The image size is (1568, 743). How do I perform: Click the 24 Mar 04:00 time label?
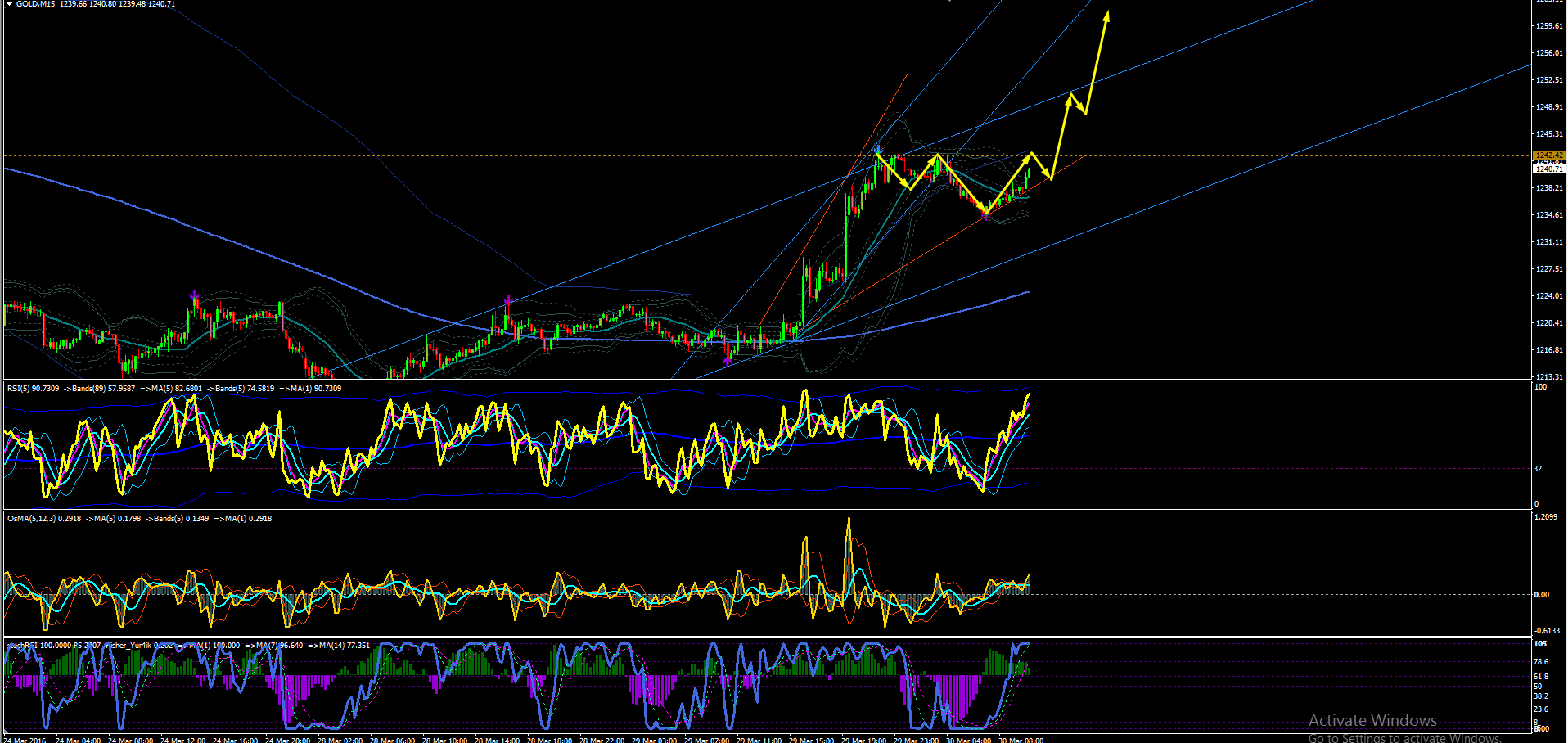click(79, 740)
